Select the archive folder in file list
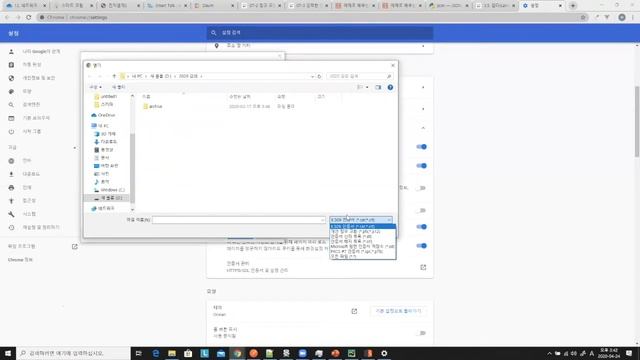Image resolution: width=640 pixels, height=360 pixels. (x=153, y=107)
